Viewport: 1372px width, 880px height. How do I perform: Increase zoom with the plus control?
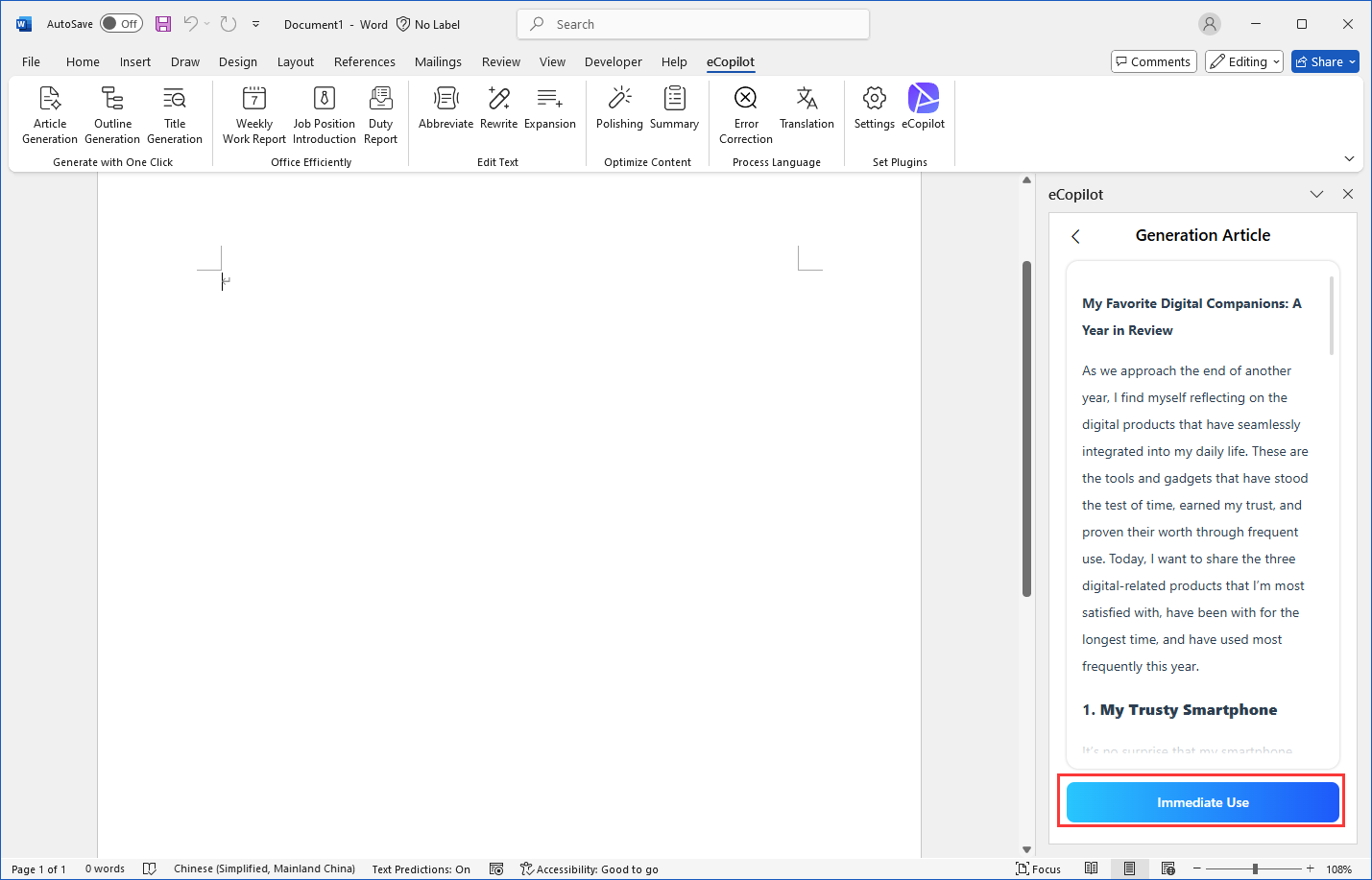(x=1310, y=868)
